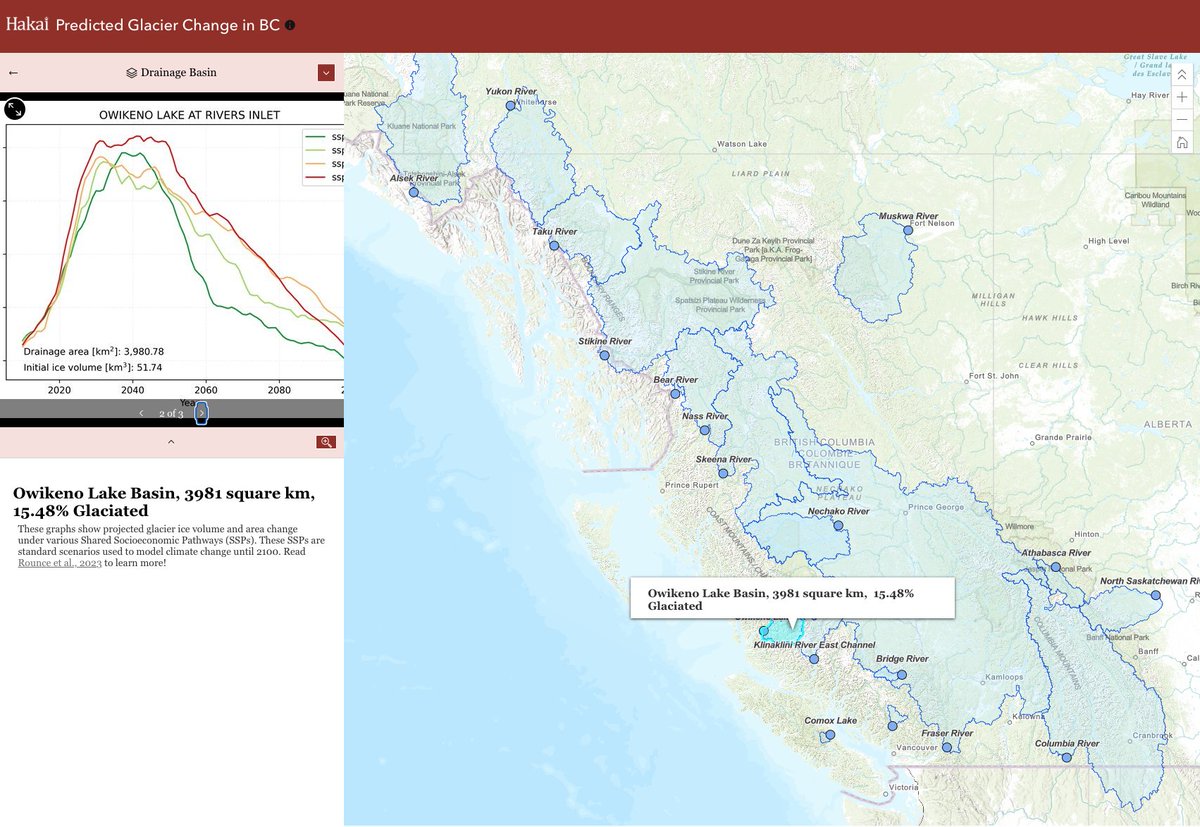Zoom in on the map with the plus icon
Viewport: 1200px width, 827px height.
(1182, 97)
